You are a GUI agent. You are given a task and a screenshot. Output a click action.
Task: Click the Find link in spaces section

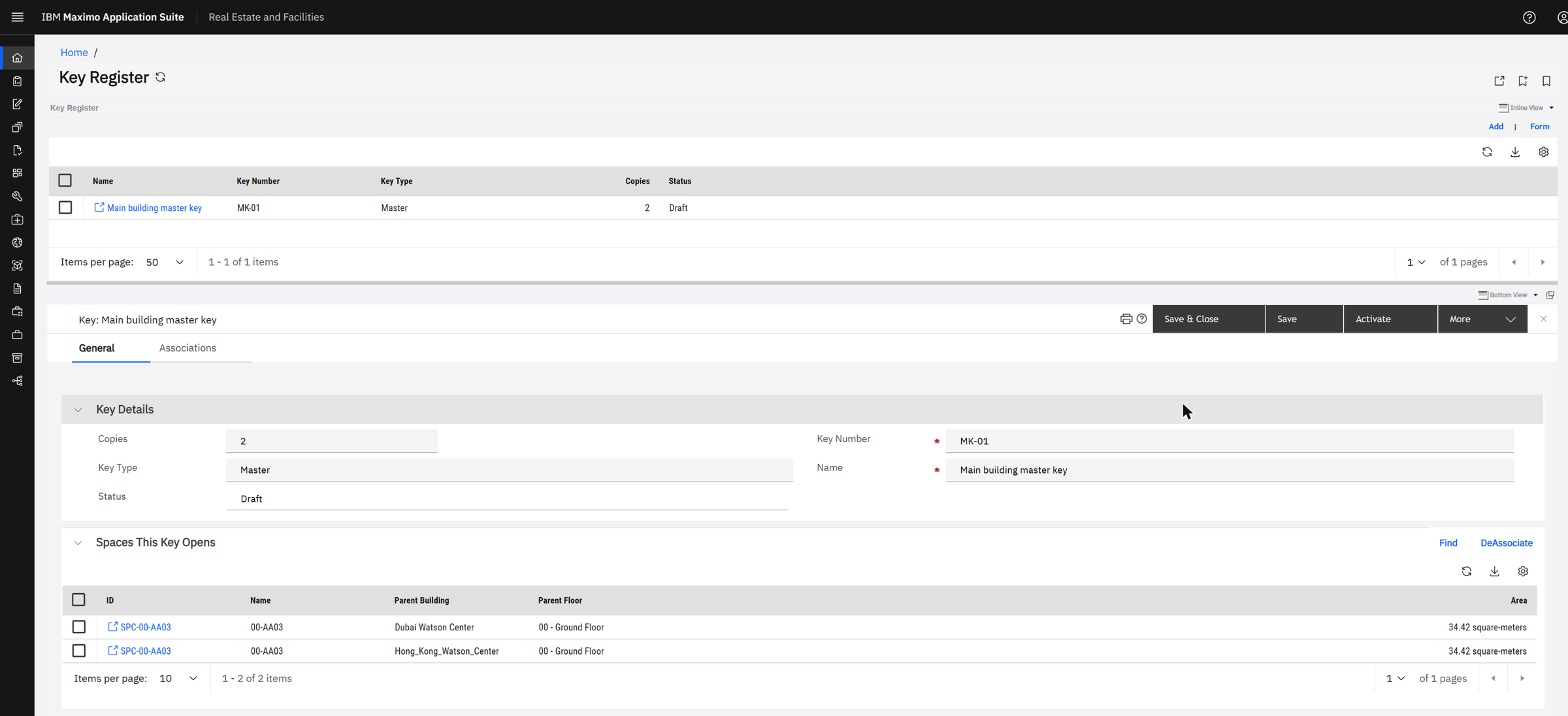(1448, 544)
